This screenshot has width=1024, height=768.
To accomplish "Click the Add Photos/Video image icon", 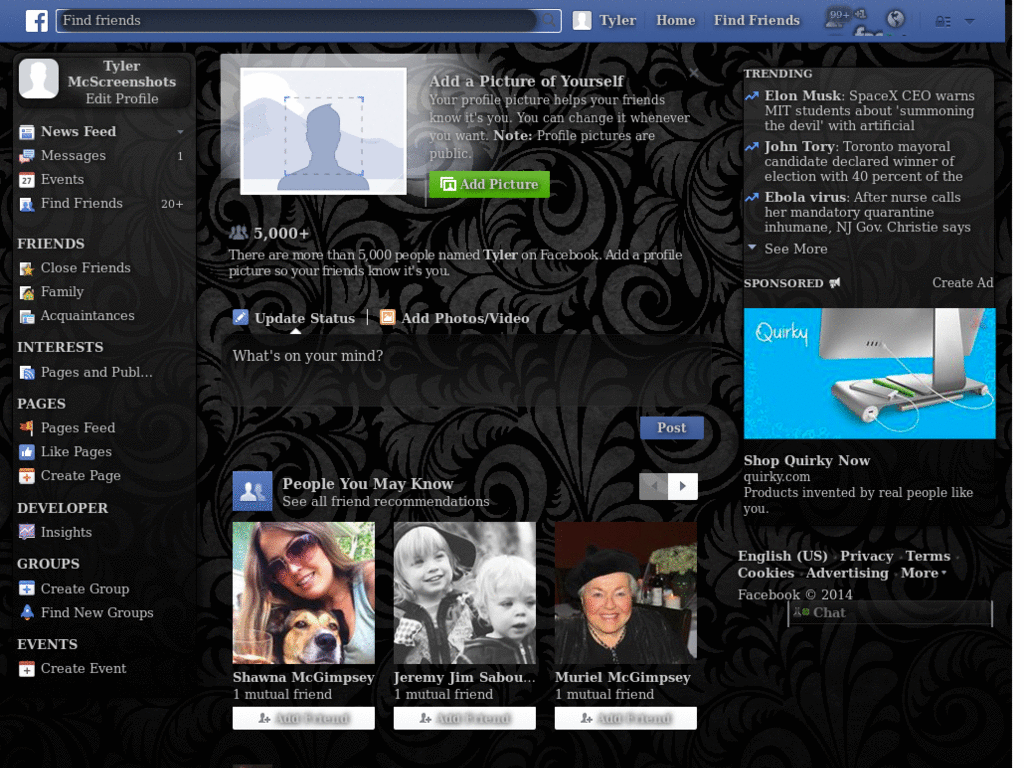I will point(387,317).
